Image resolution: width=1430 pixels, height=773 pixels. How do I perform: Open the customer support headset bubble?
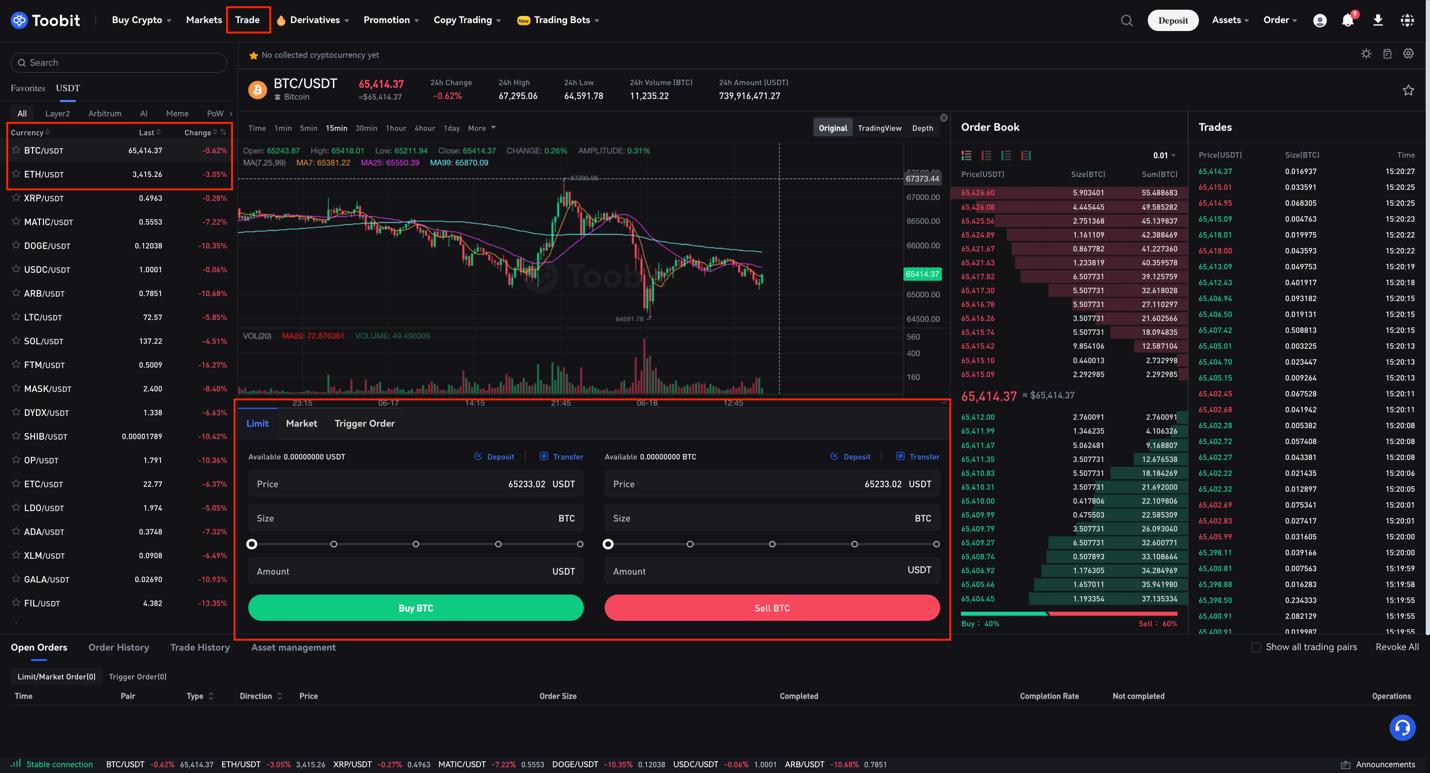(x=1402, y=727)
